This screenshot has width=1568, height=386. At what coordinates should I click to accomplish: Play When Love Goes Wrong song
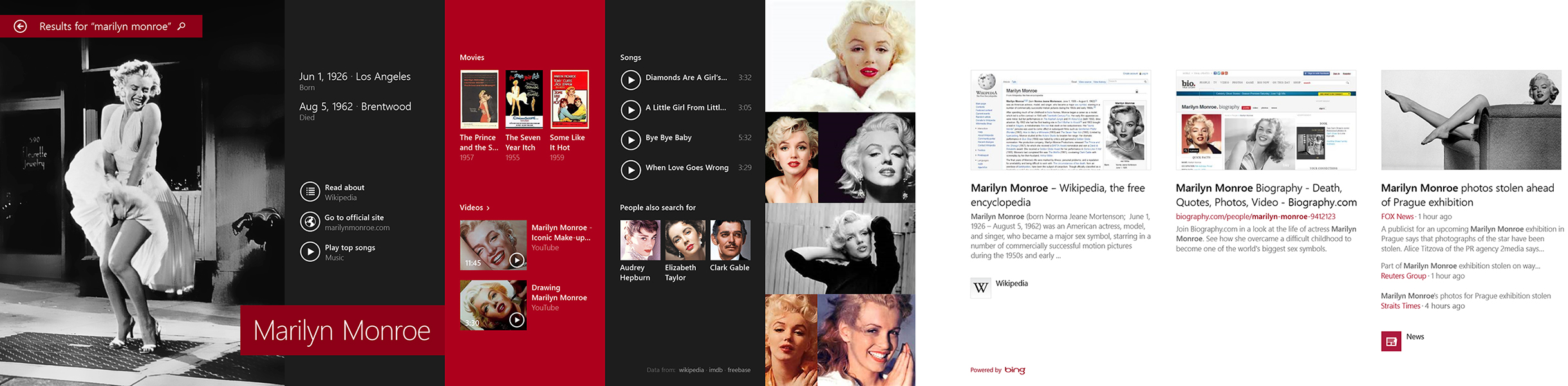[x=630, y=170]
